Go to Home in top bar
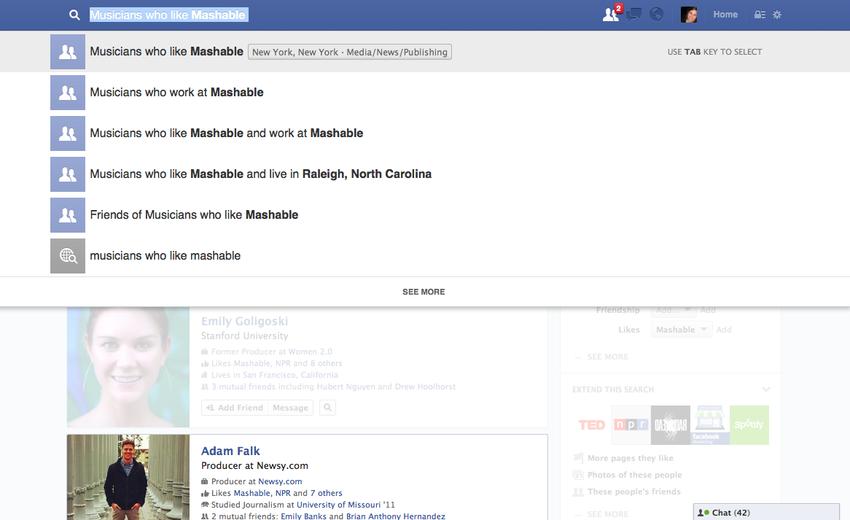 (x=725, y=15)
